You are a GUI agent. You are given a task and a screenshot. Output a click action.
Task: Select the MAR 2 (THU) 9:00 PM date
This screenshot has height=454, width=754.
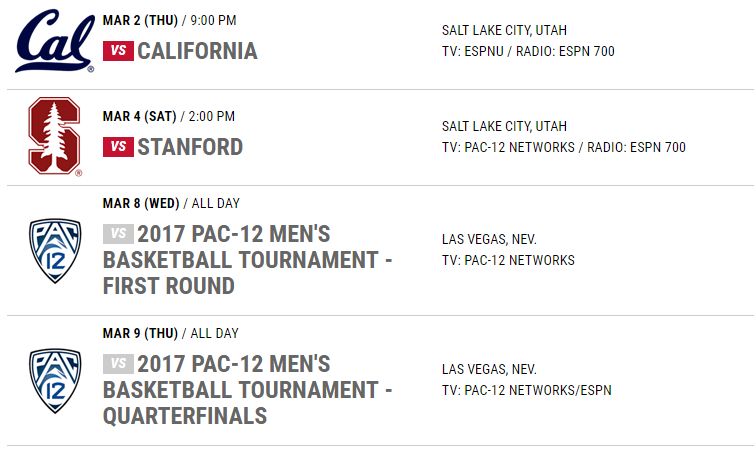pos(169,21)
